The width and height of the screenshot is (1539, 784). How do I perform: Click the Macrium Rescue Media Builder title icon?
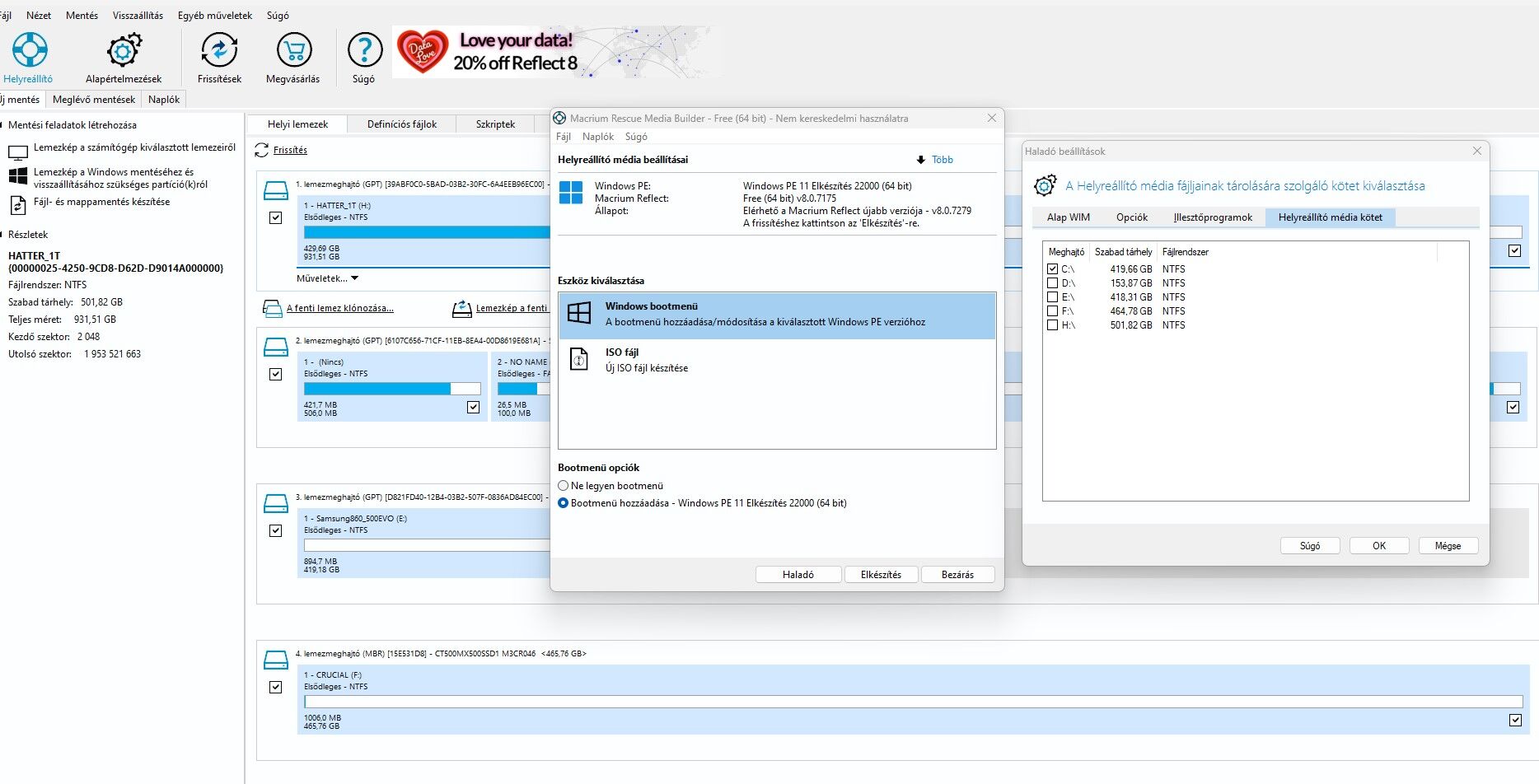coord(559,118)
